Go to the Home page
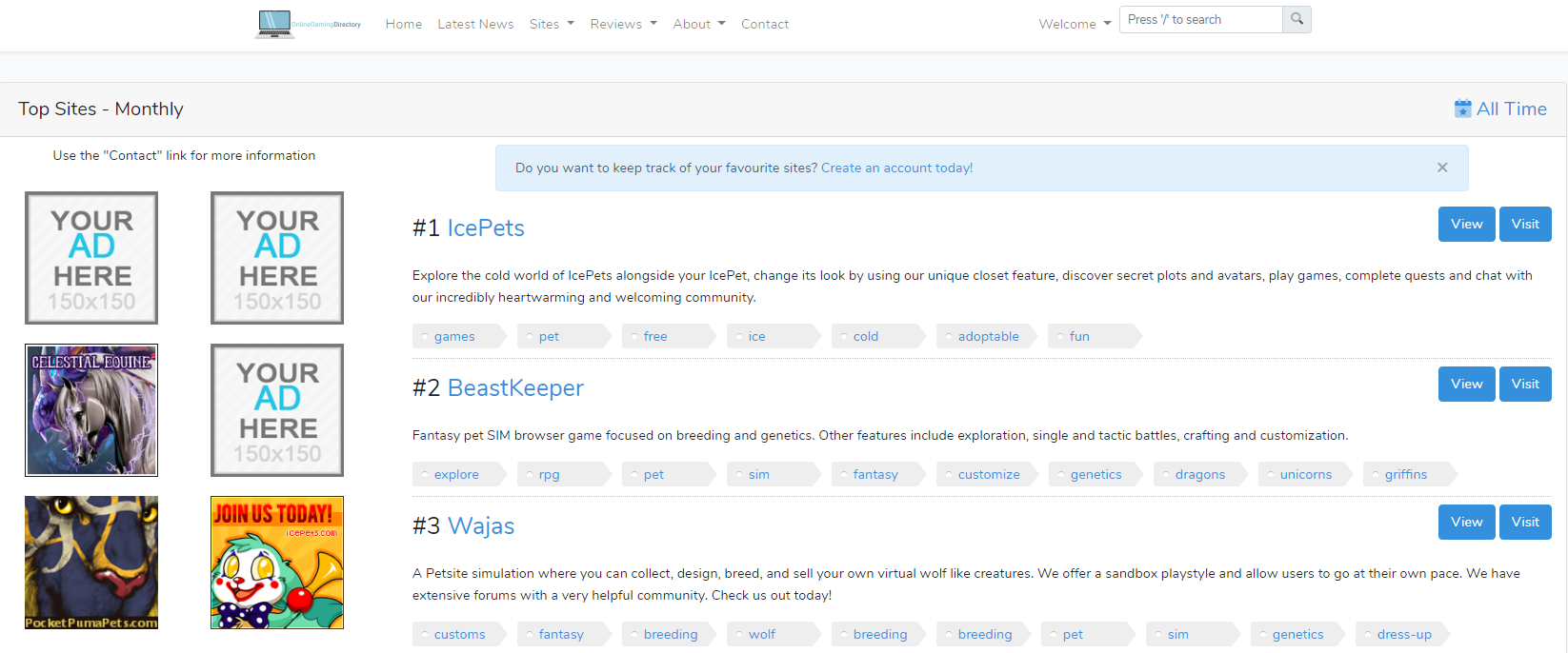Screen dimensions: 1568x653 404,24
